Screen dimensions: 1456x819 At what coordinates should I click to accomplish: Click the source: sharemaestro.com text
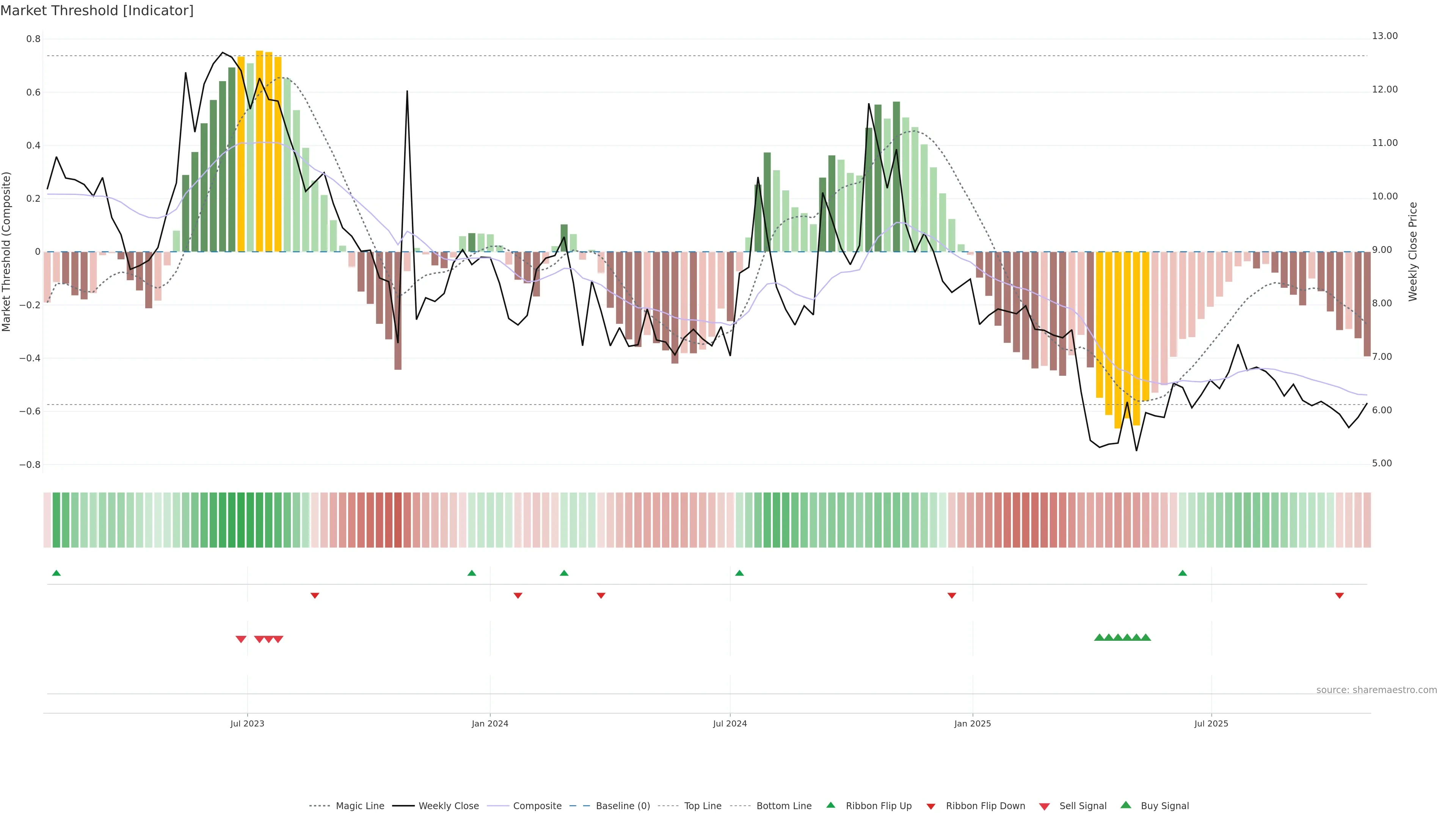point(1376,690)
